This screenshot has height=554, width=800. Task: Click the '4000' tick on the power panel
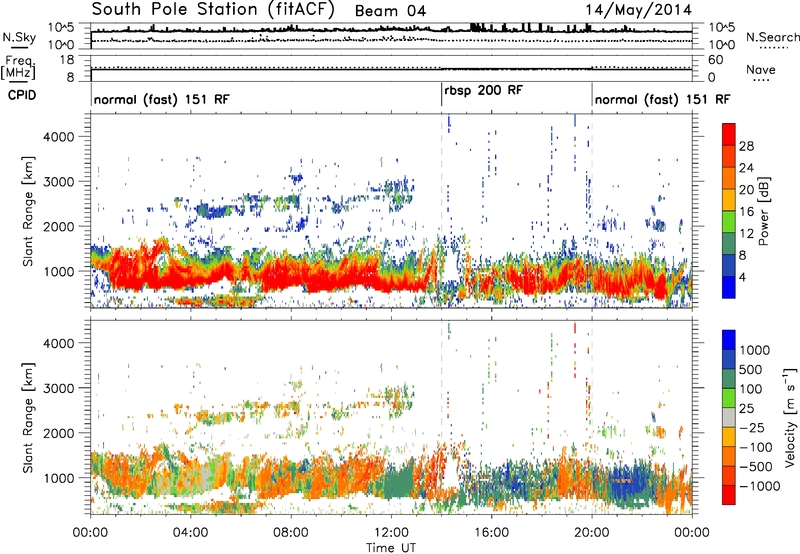(x=59, y=137)
